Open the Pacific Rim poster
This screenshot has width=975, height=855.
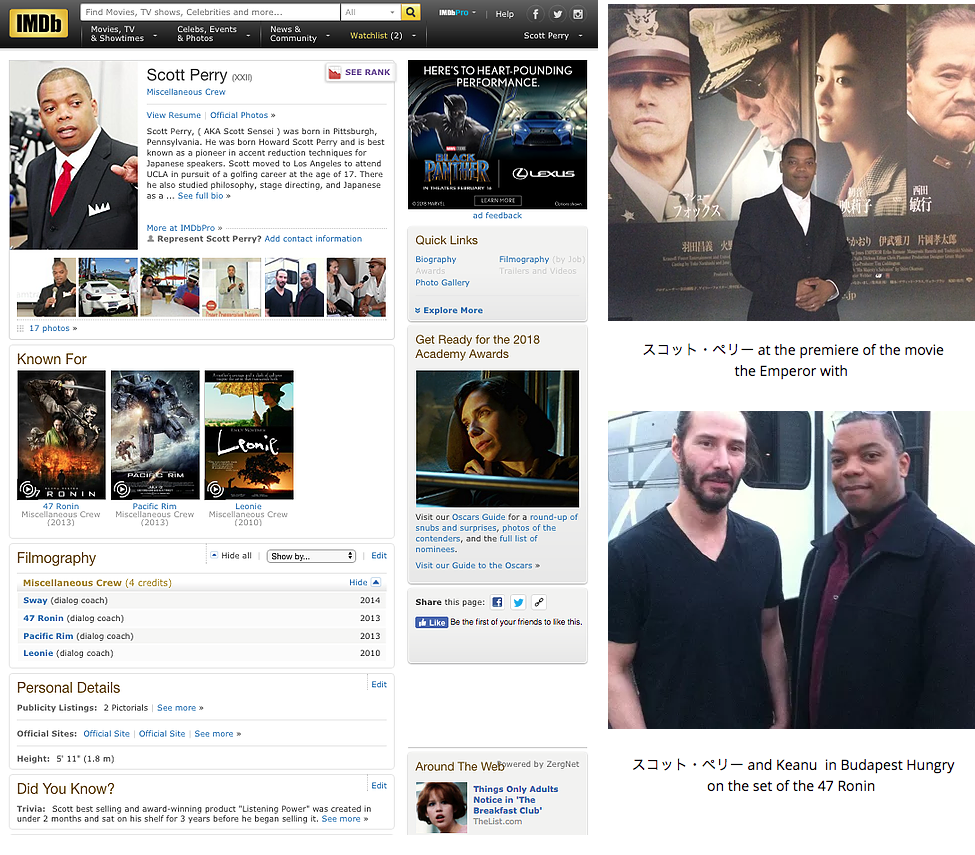point(155,435)
